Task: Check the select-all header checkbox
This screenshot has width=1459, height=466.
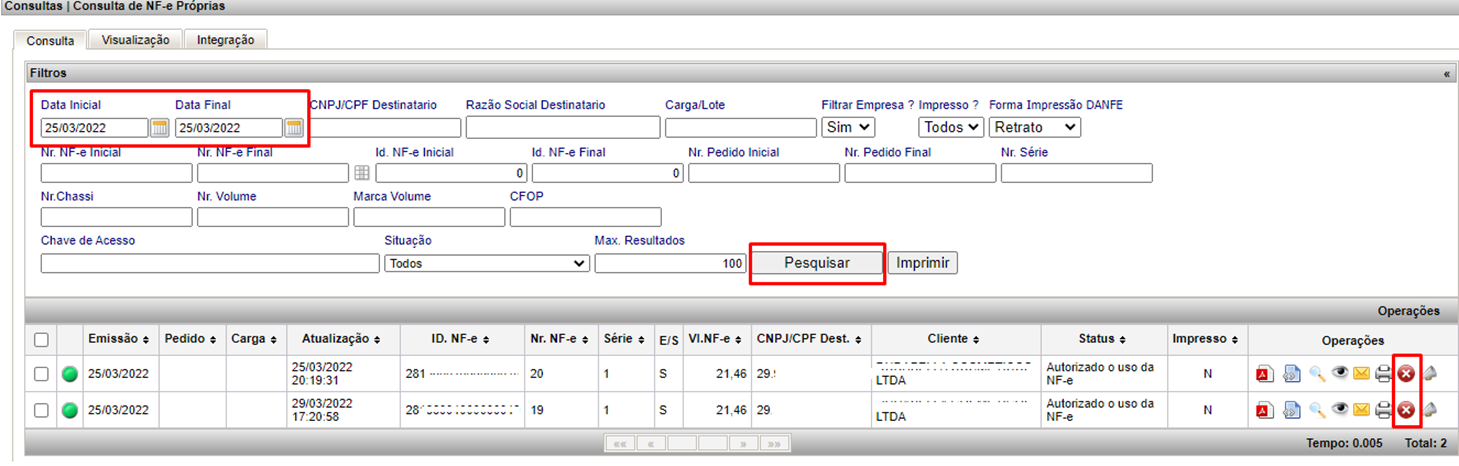Action: pyautogui.click(x=41, y=340)
